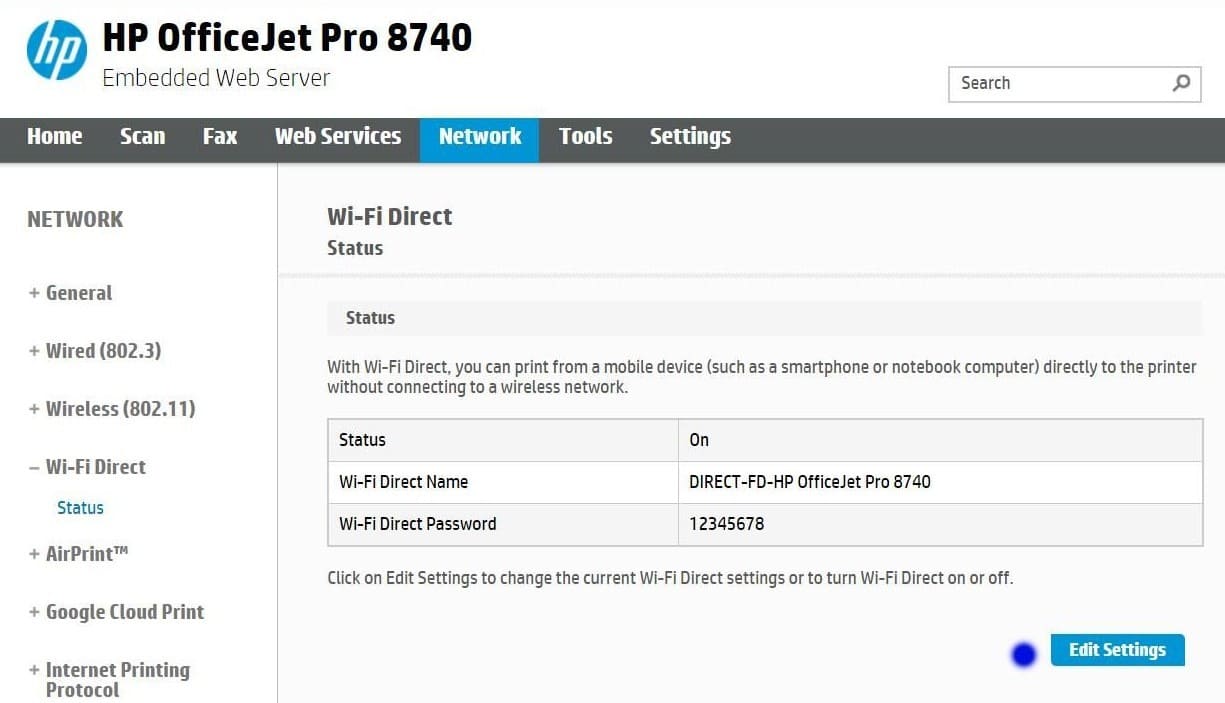Click the search magnifier icon
1225x703 pixels.
tap(1181, 83)
